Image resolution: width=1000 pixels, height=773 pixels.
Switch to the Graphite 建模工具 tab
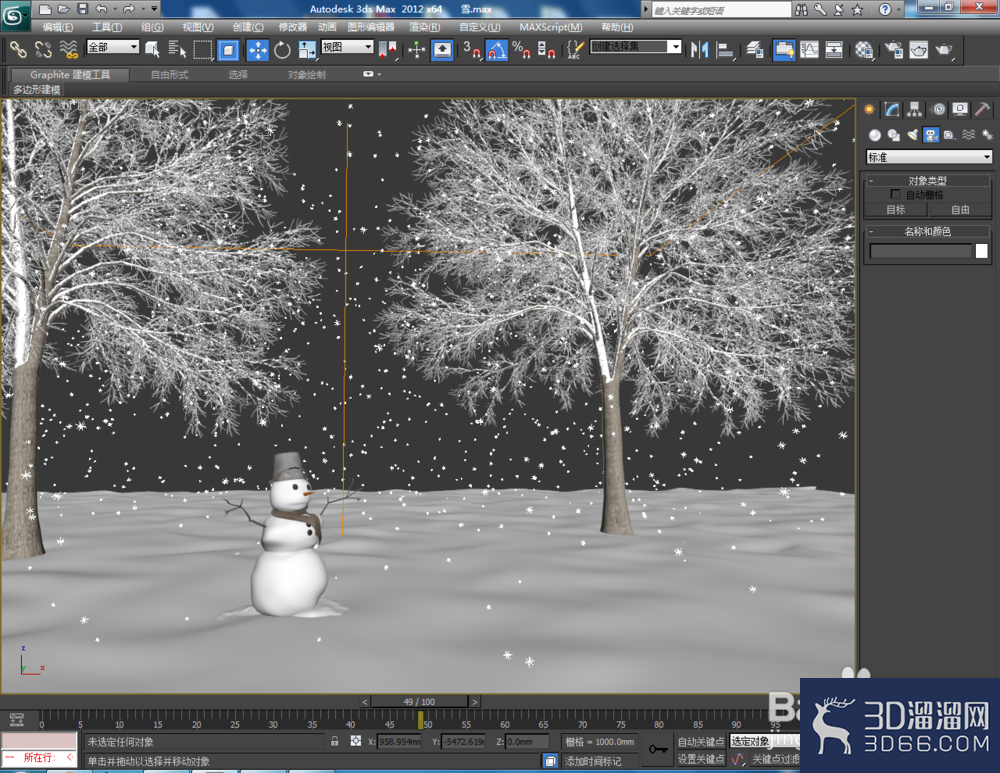pyautogui.click(x=70, y=75)
